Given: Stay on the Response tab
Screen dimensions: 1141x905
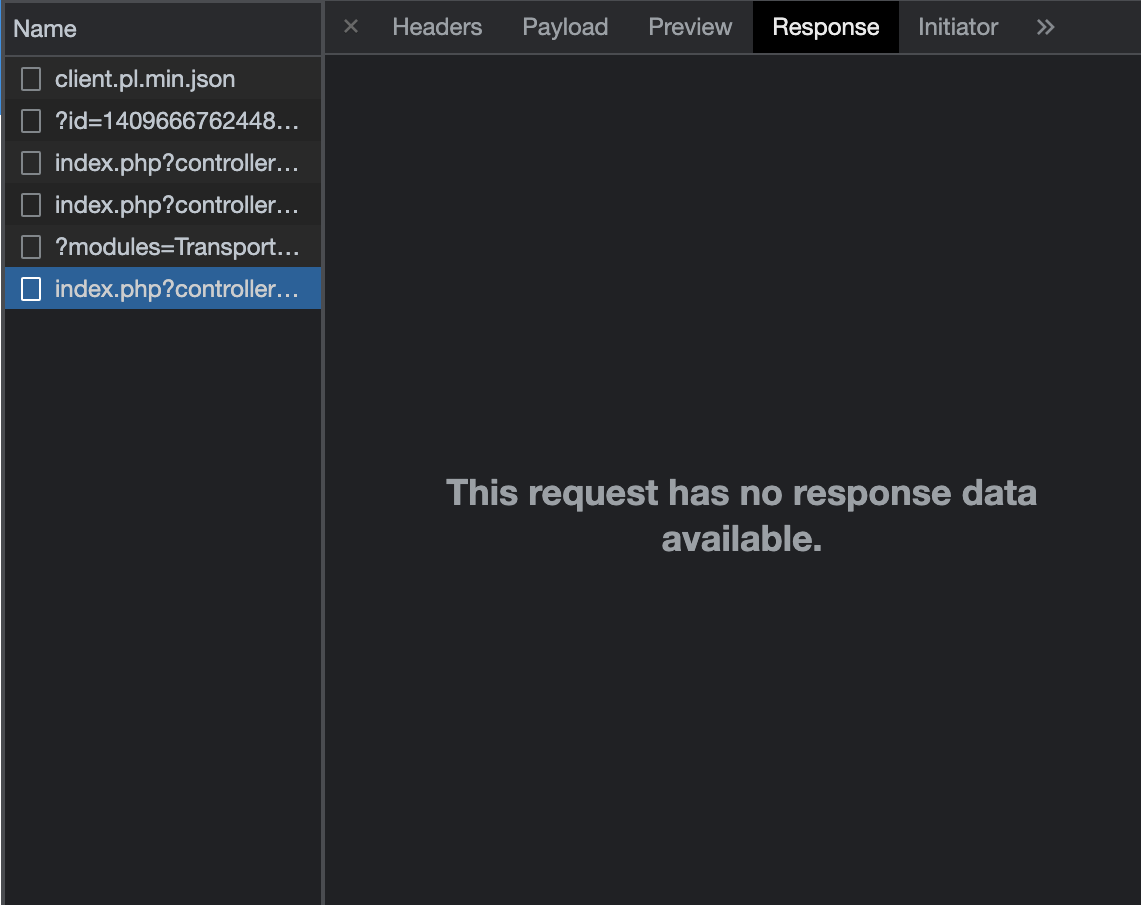Looking at the screenshot, I should [825, 27].
